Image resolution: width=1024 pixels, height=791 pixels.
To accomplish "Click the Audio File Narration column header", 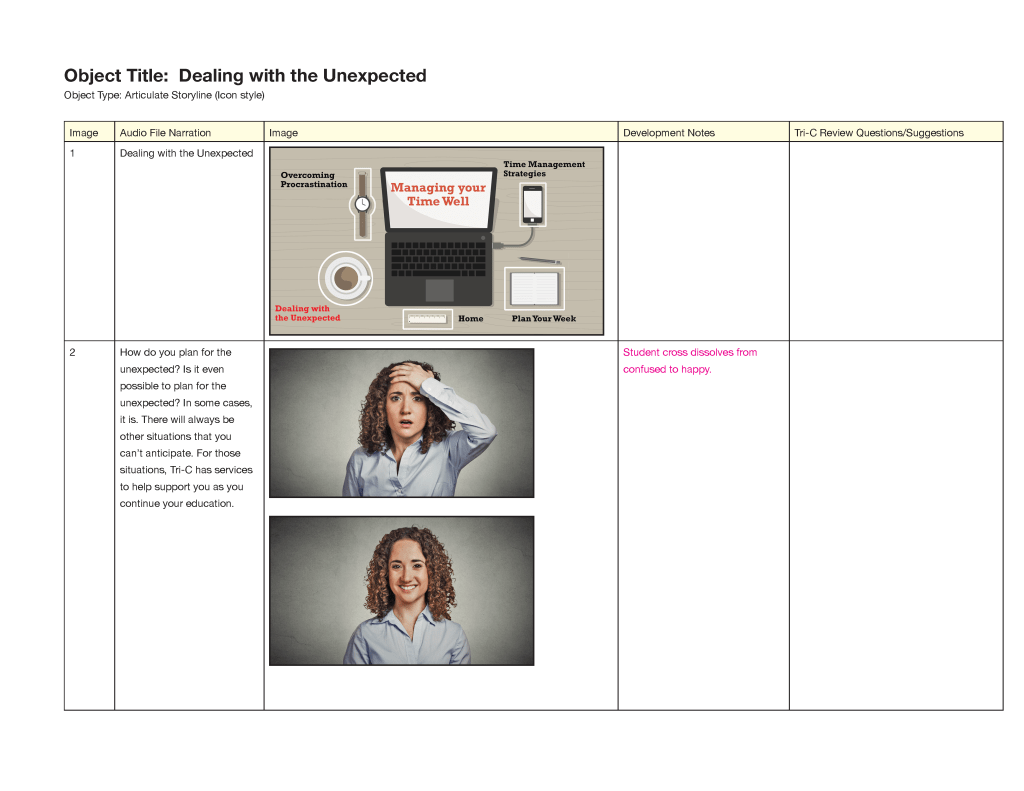I will click(x=165, y=133).
